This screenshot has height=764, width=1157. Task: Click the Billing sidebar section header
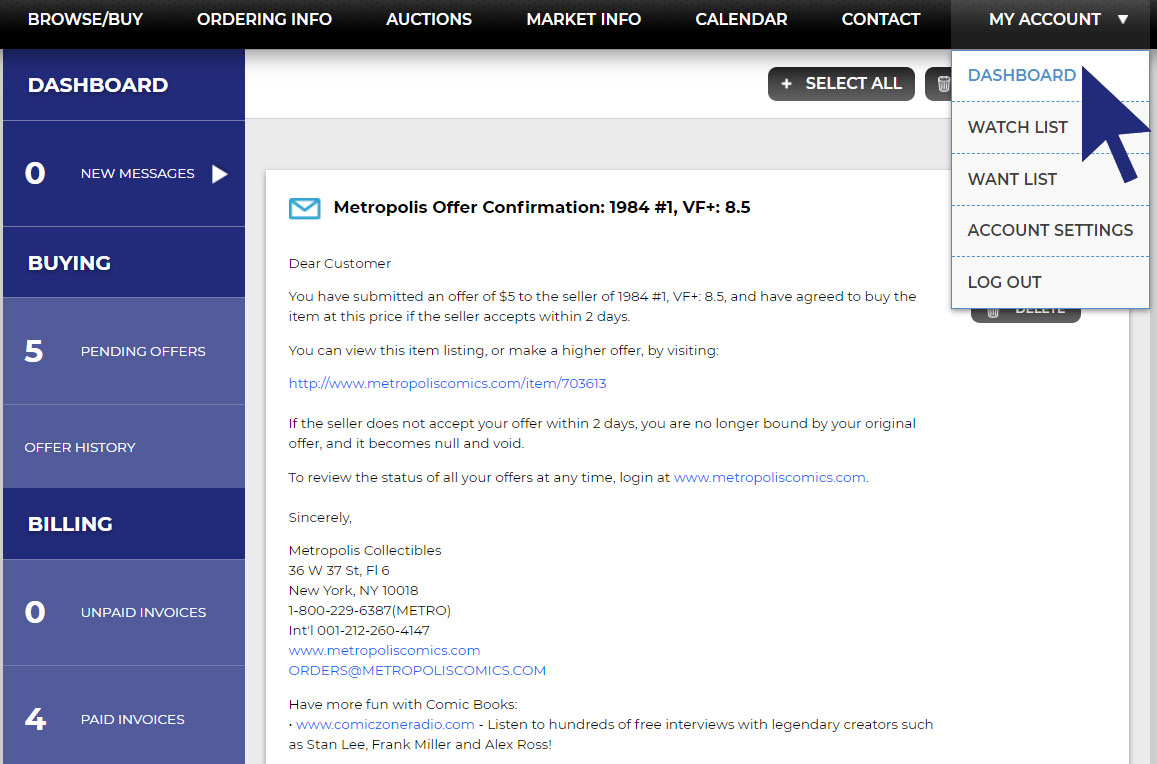click(x=124, y=524)
